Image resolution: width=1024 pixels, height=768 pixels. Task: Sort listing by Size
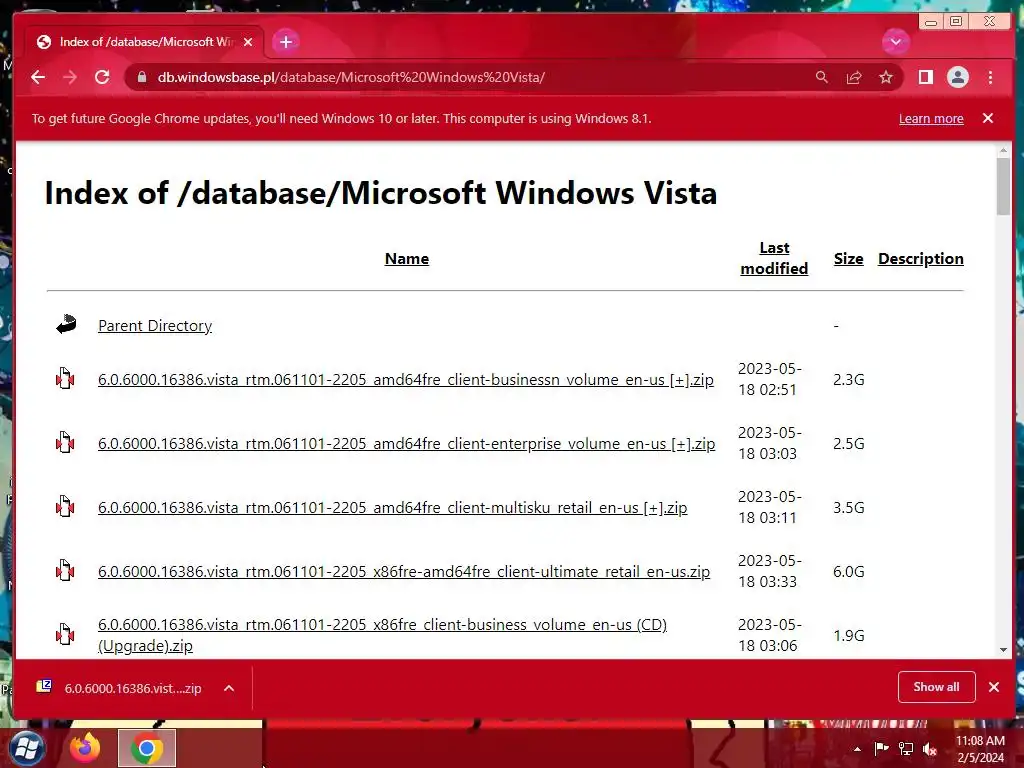tap(848, 259)
